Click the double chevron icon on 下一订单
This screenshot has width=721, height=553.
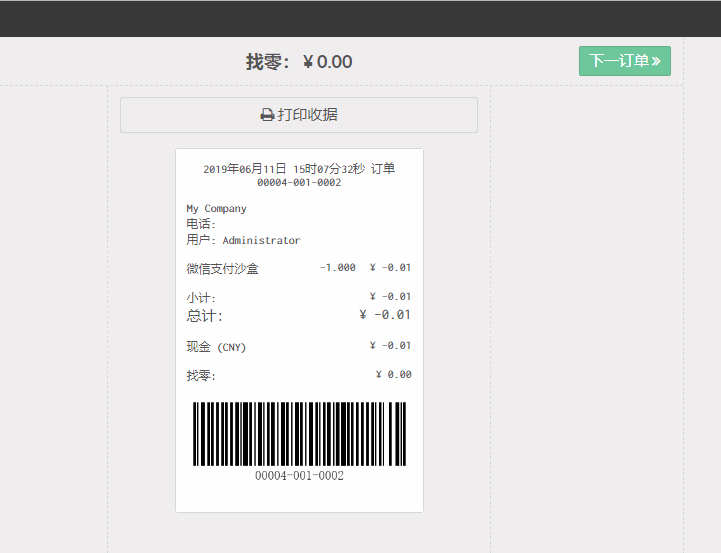pos(656,61)
